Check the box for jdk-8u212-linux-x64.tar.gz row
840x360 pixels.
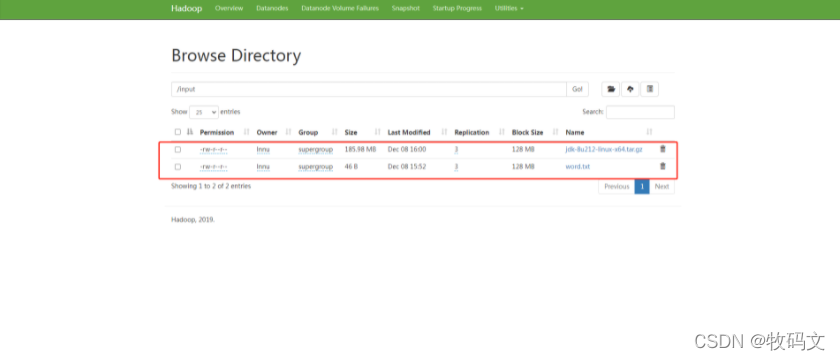[x=178, y=149]
